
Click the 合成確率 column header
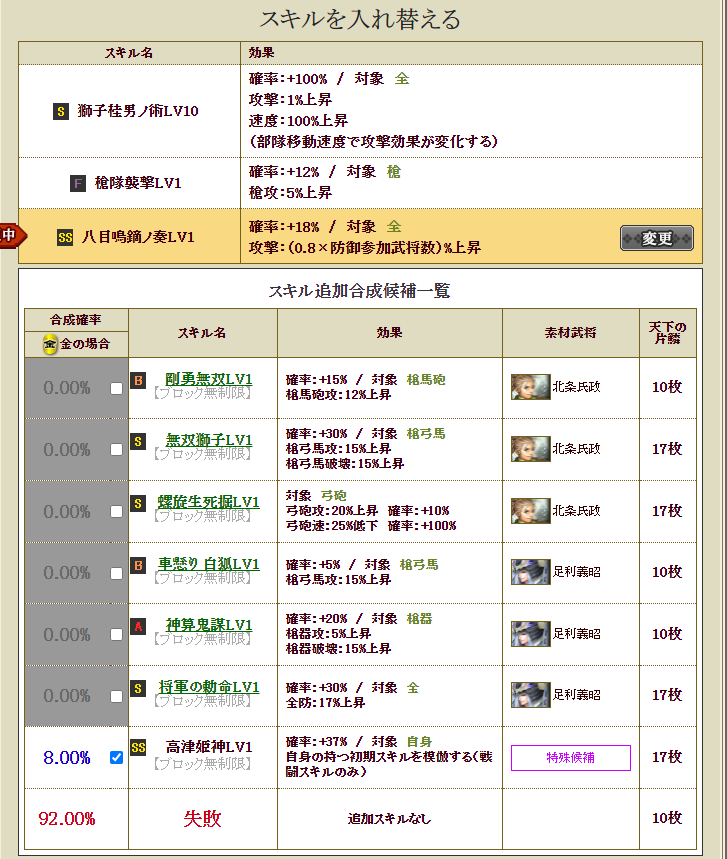pyautogui.click(x=76, y=319)
